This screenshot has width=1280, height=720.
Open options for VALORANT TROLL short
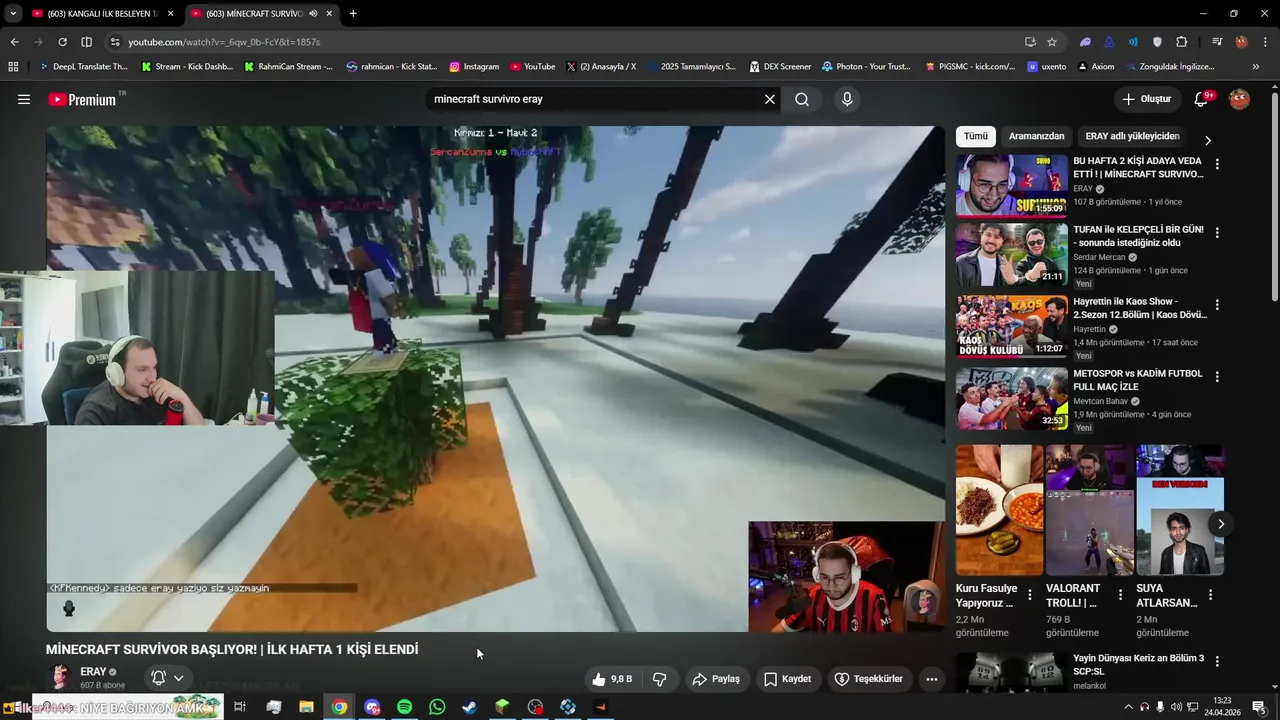click(1120, 595)
